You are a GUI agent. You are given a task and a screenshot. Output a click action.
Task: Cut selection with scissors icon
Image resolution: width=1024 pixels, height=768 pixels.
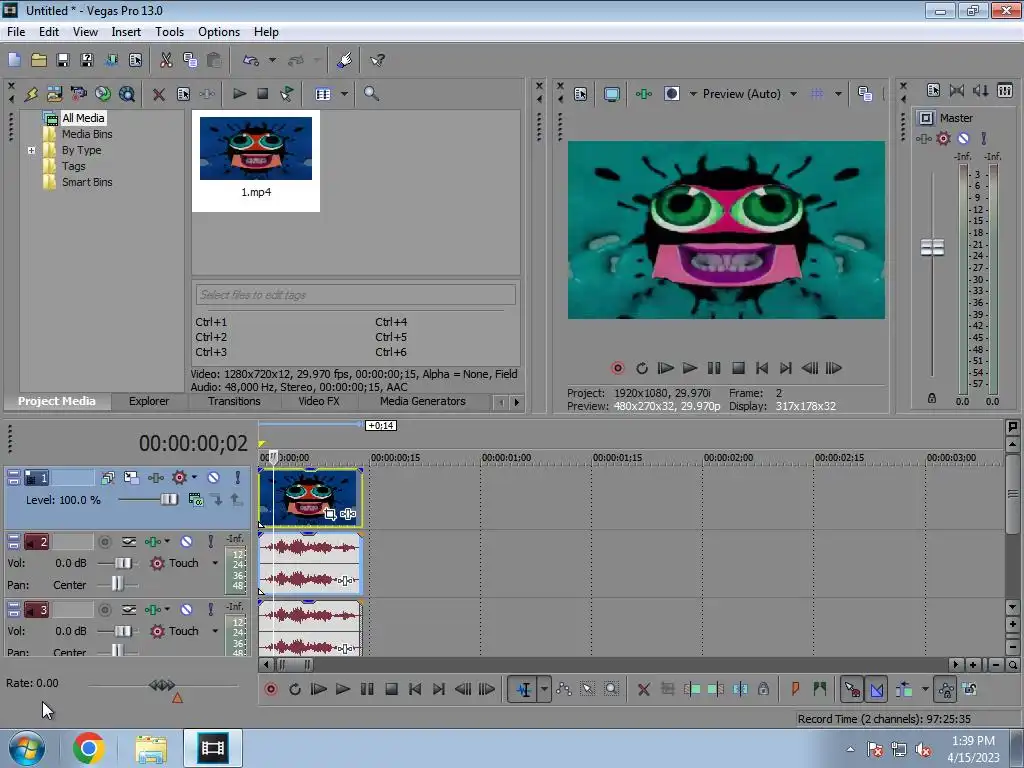pyautogui.click(x=166, y=60)
